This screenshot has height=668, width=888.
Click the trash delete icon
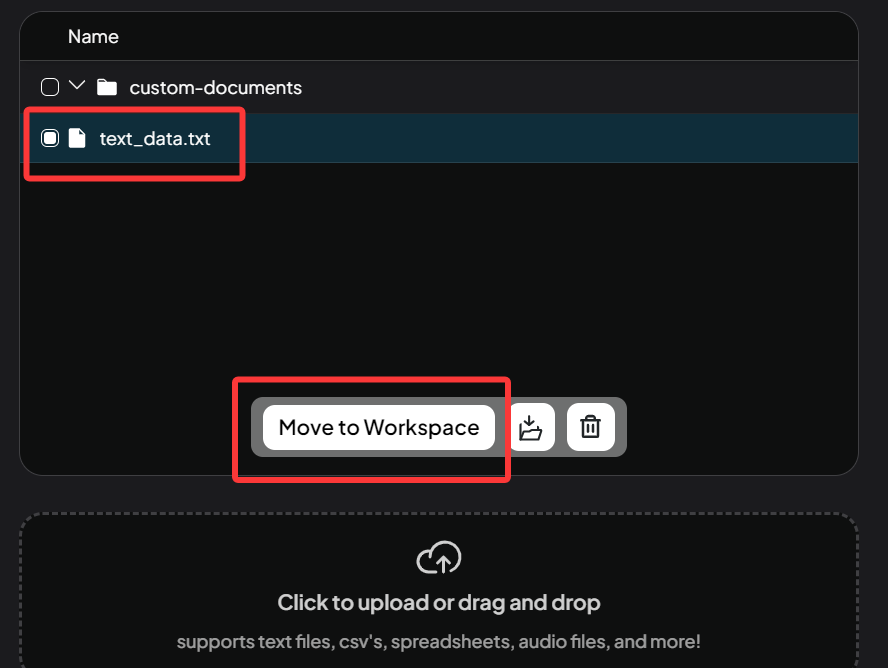coord(591,427)
